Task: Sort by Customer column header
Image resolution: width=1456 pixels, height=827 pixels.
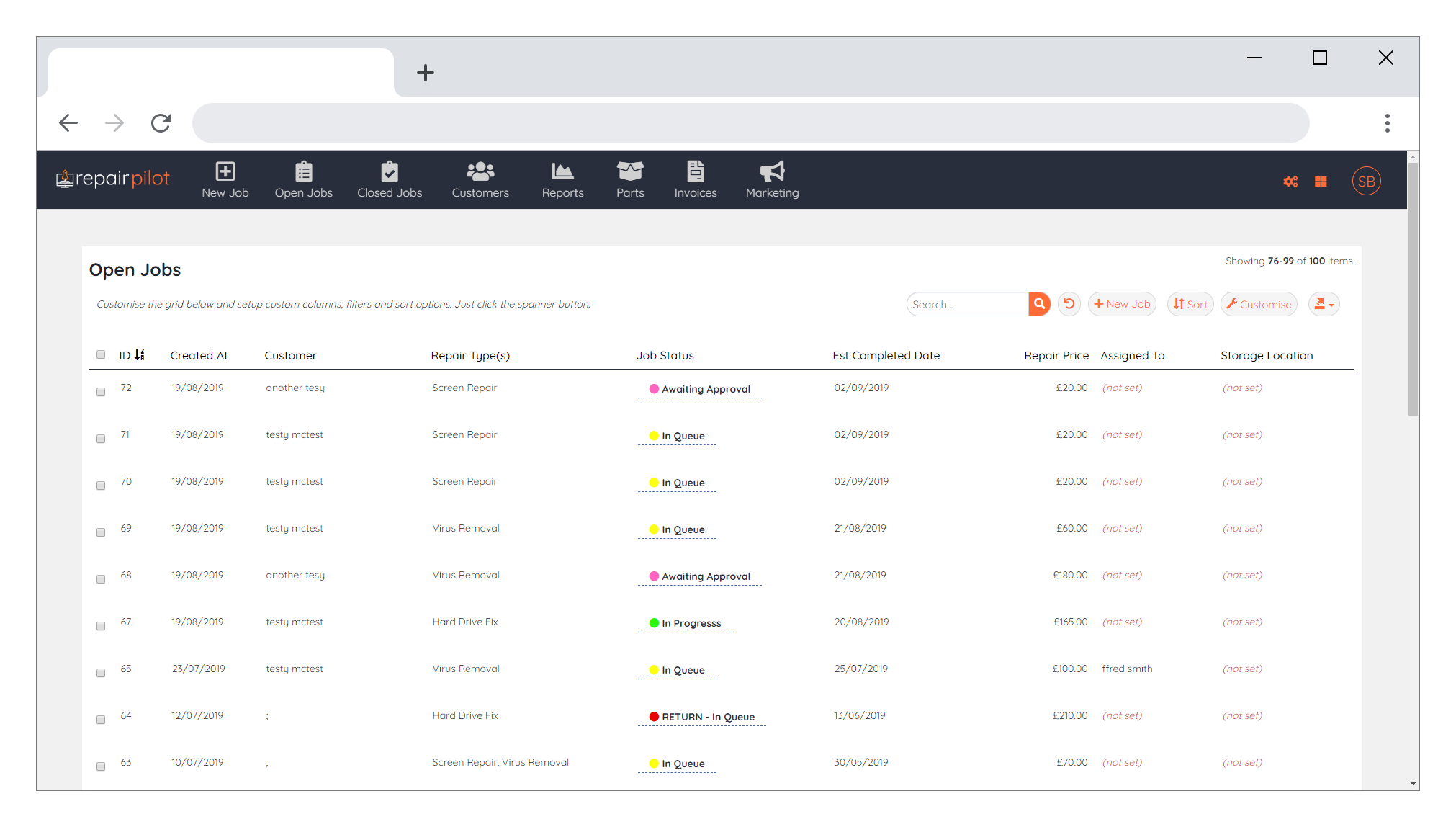Action: click(x=290, y=355)
